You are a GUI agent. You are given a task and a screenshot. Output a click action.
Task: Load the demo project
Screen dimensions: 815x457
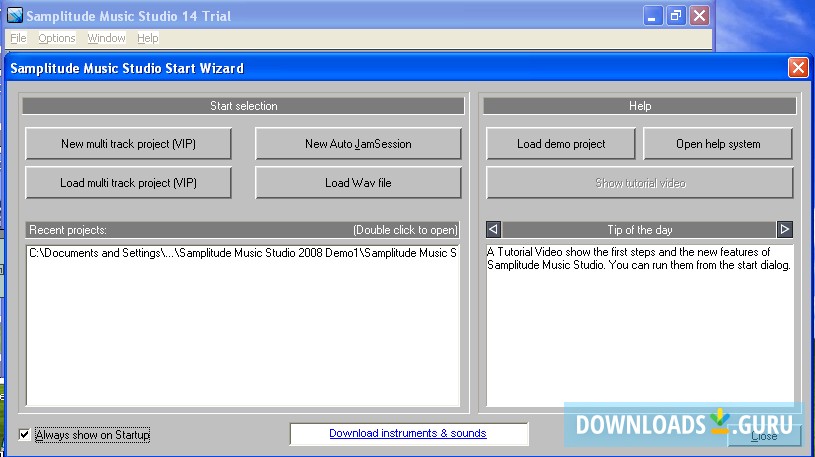tap(561, 143)
